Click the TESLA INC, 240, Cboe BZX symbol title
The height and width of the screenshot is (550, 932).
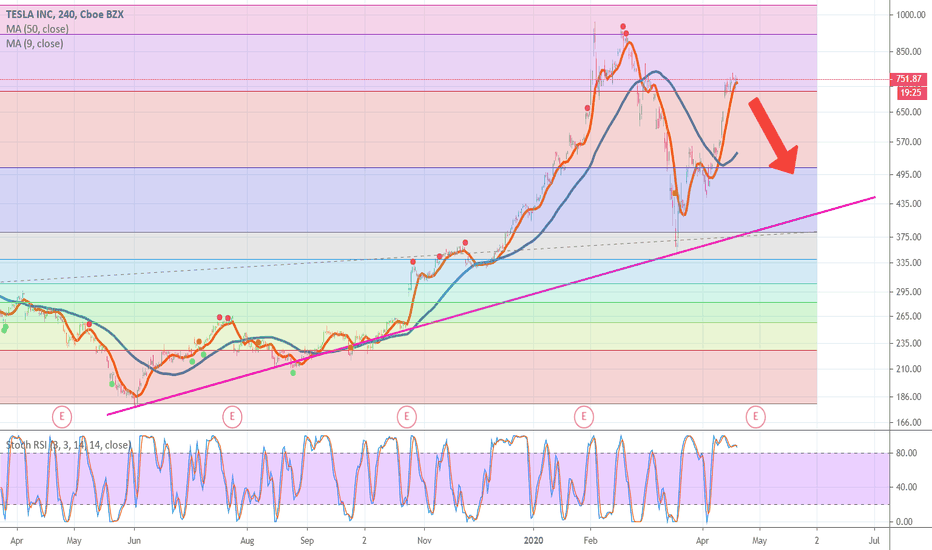65,14
